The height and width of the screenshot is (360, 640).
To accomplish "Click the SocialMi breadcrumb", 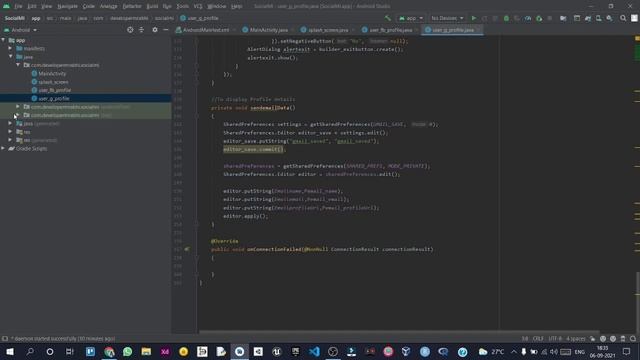I will click(14, 18).
